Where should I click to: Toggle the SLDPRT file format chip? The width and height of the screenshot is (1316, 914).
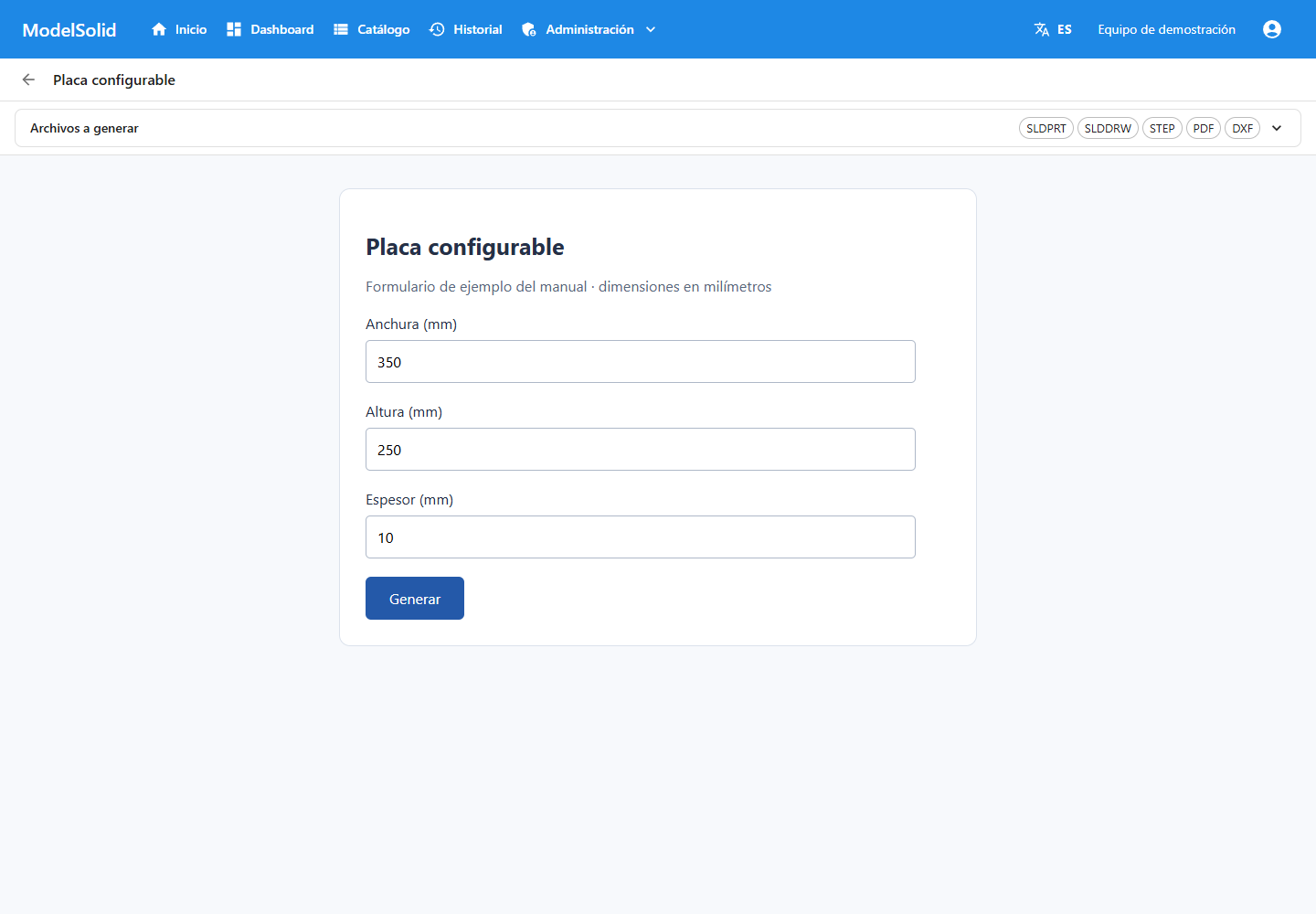click(x=1046, y=128)
